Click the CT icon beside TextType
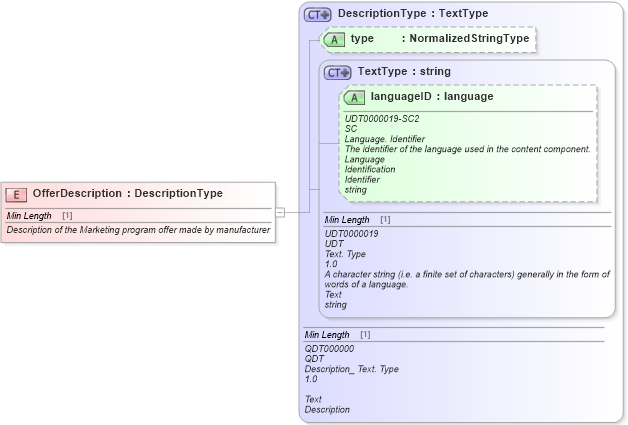The height and width of the screenshot is (425, 628). tap(338, 73)
